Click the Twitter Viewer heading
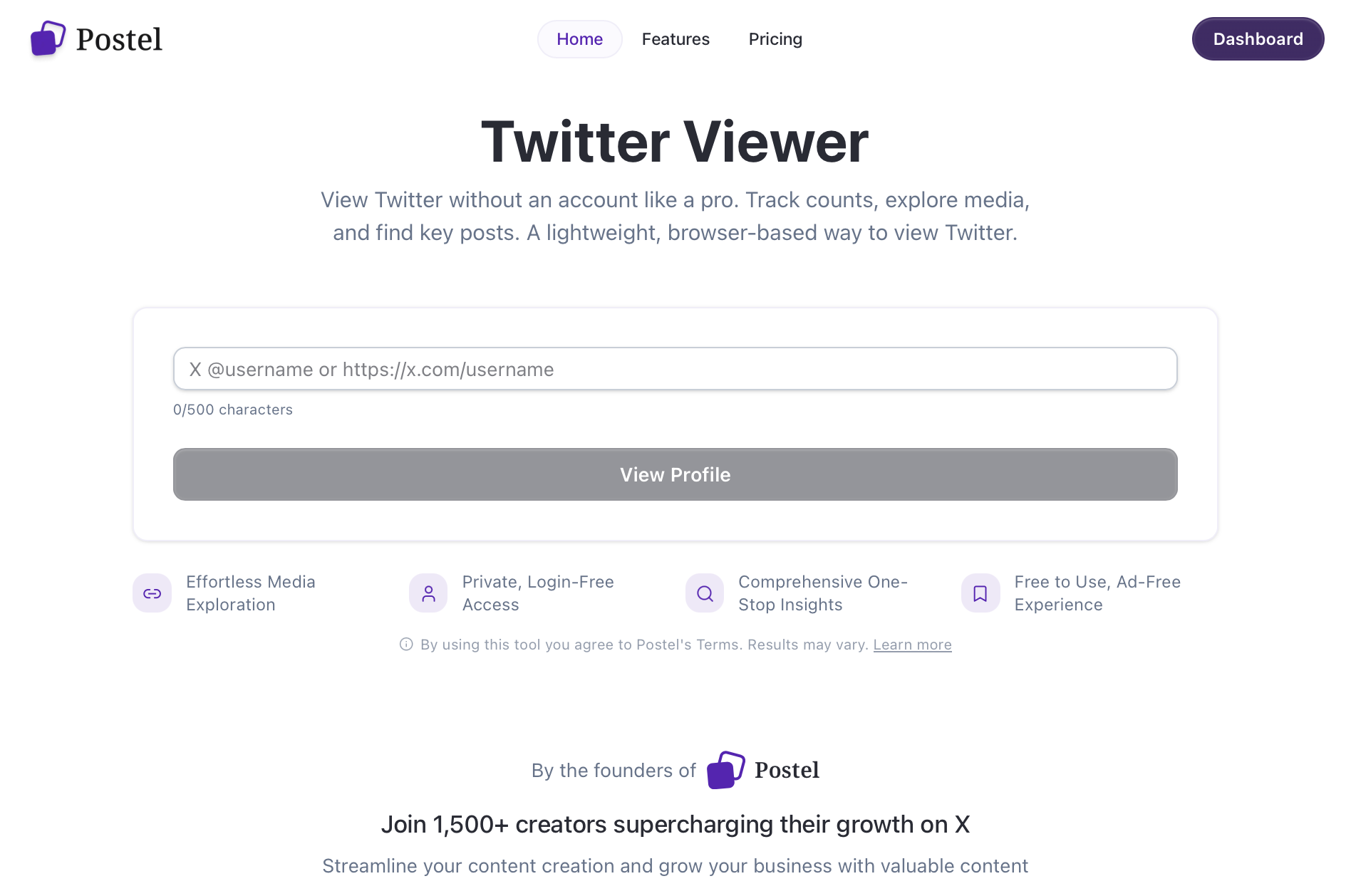 tap(675, 142)
